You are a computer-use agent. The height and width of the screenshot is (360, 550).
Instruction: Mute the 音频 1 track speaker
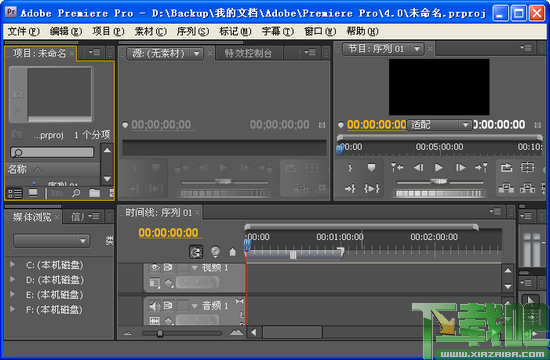click(154, 306)
